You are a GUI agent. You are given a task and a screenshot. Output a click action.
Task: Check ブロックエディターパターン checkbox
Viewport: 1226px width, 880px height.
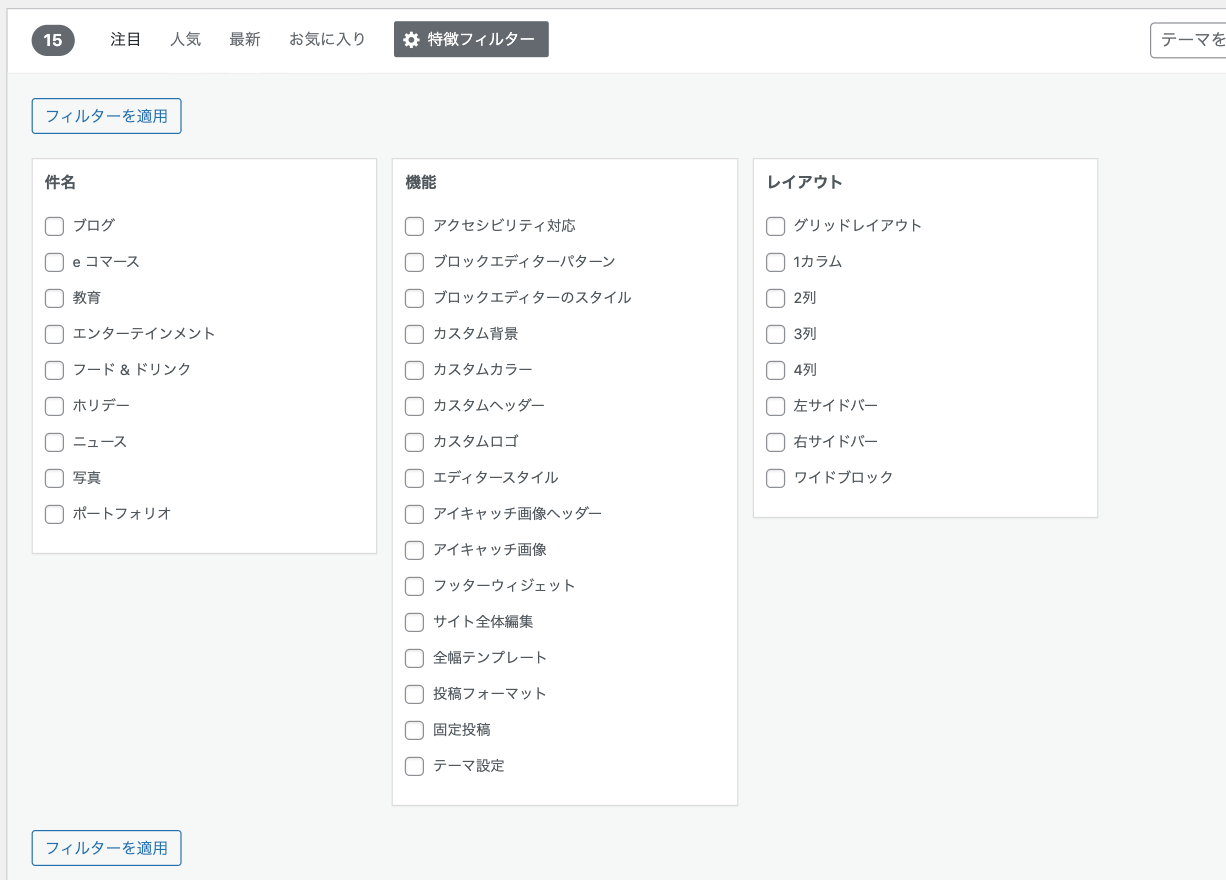click(x=414, y=262)
